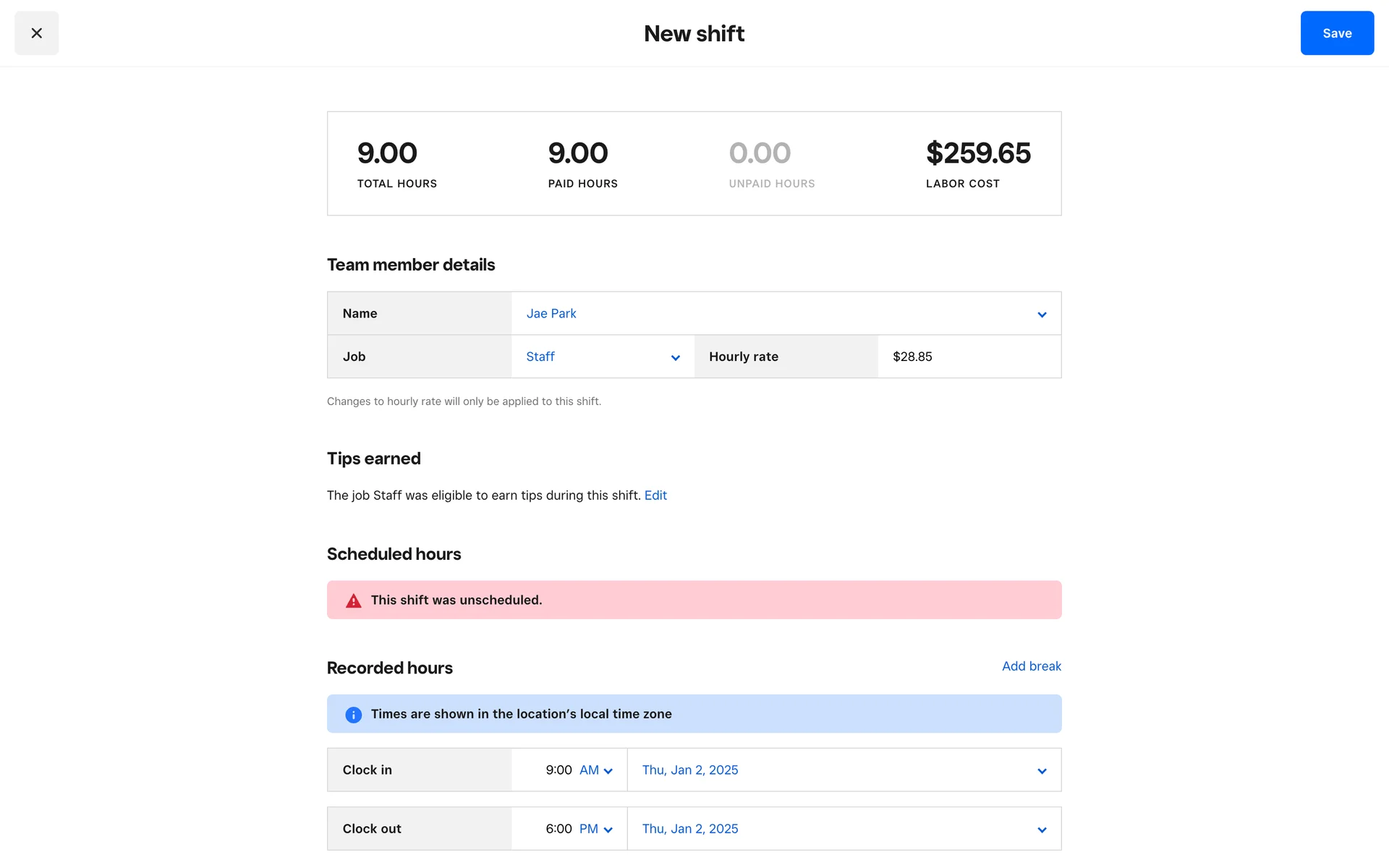
Task: Click the Hourly rate input field
Action: tap(968, 357)
